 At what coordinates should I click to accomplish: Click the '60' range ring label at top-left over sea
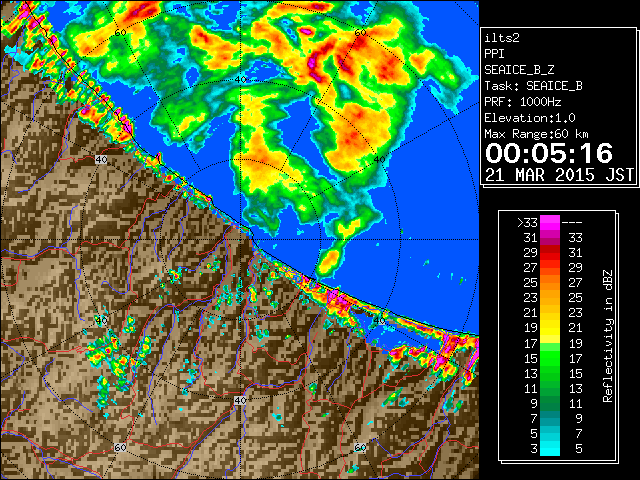point(120,33)
